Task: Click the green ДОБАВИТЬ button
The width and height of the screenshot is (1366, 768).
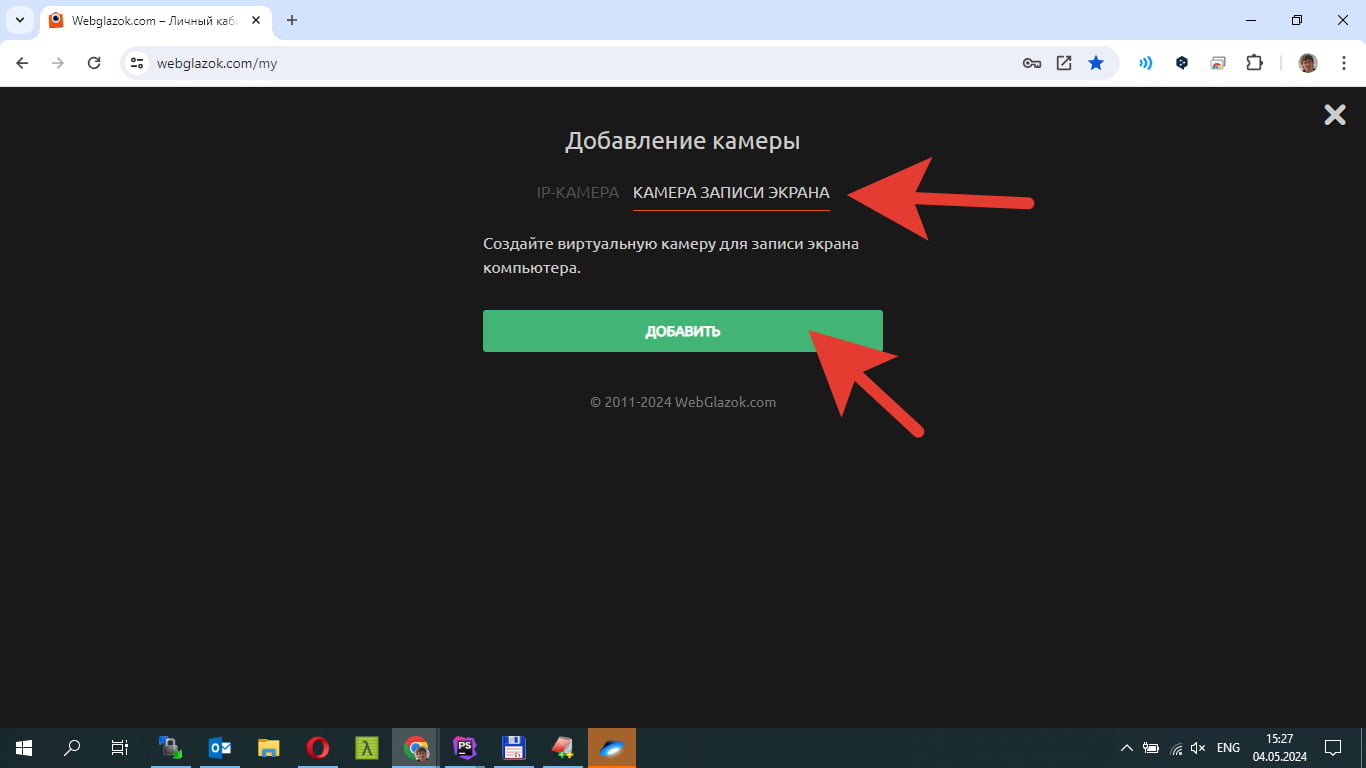Action: pyautogui.click(x=682, y=331)
